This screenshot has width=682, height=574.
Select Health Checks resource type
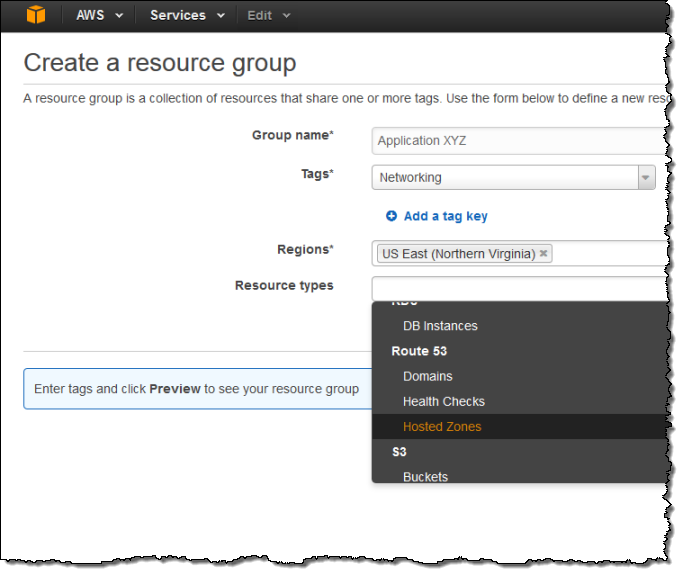[443, 402]
